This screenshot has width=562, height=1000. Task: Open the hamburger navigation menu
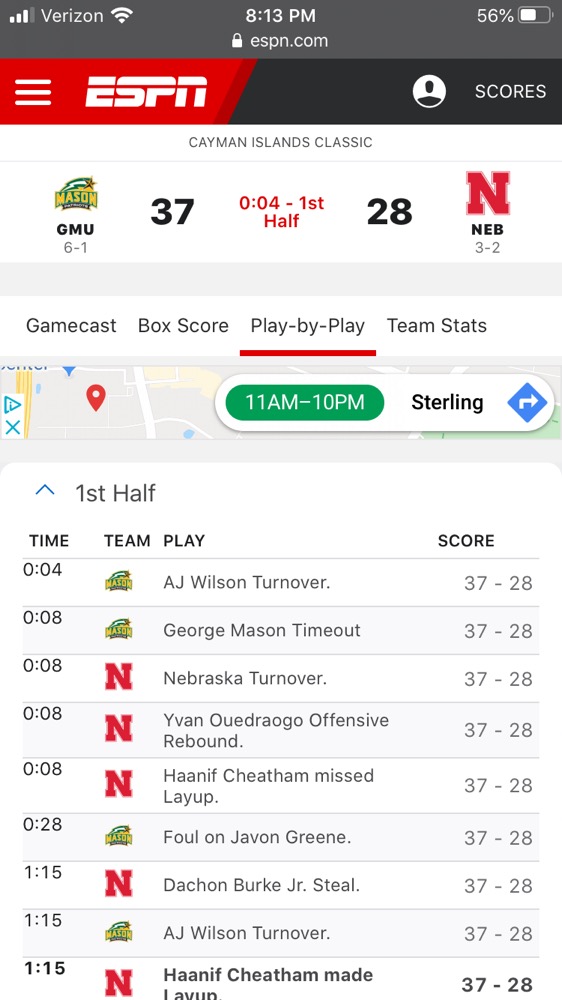(33, 92)
